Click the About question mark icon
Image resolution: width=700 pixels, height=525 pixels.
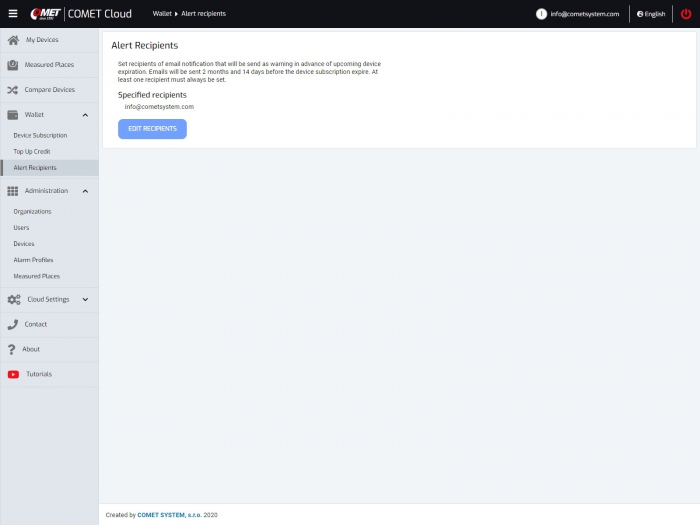12,349
